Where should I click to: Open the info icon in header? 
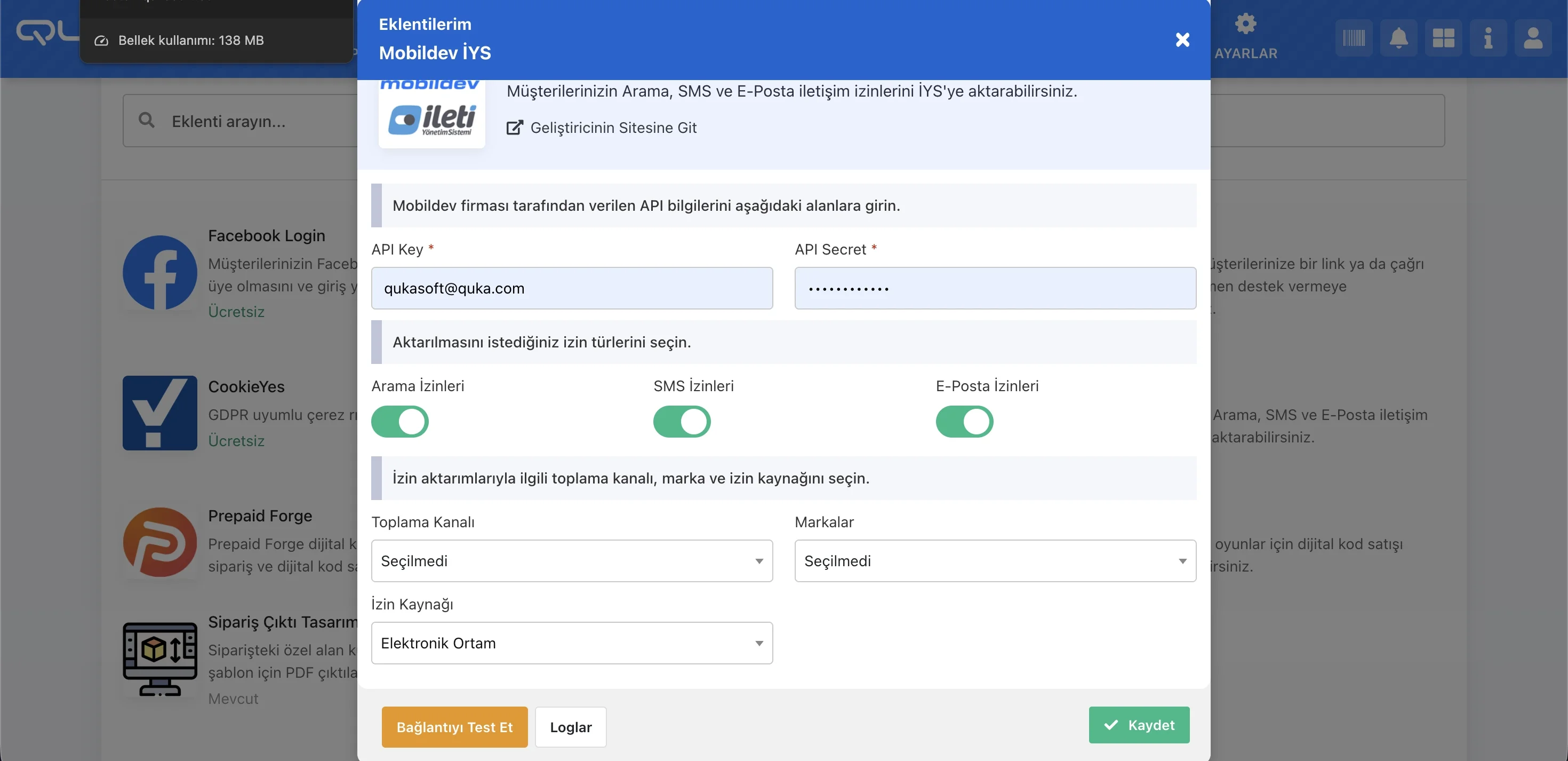(x=1487, y=38)
